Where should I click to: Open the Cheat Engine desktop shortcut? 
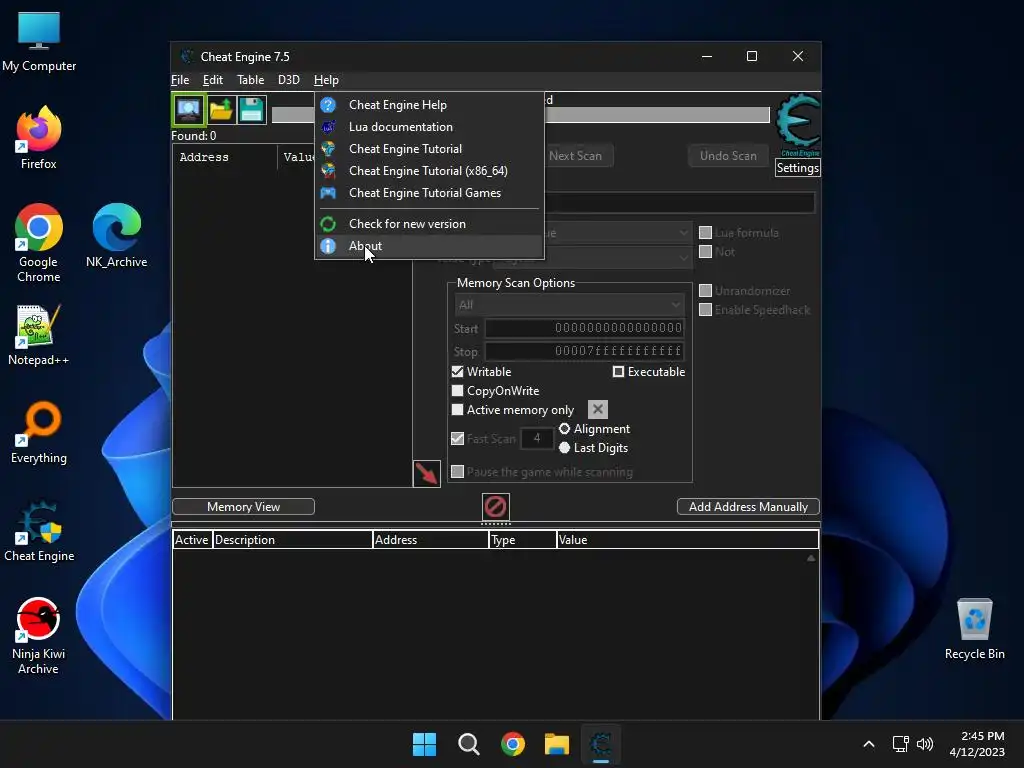39,530
